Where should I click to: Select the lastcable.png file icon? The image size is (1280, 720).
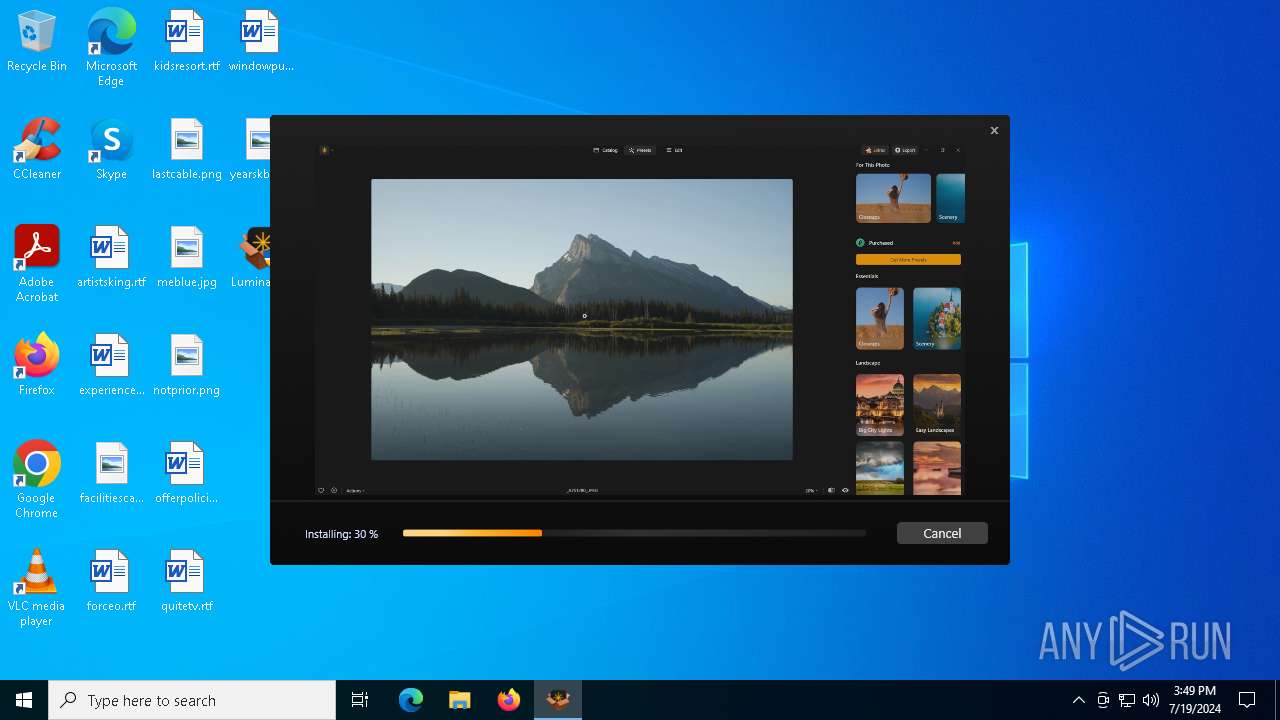point(186,149)
